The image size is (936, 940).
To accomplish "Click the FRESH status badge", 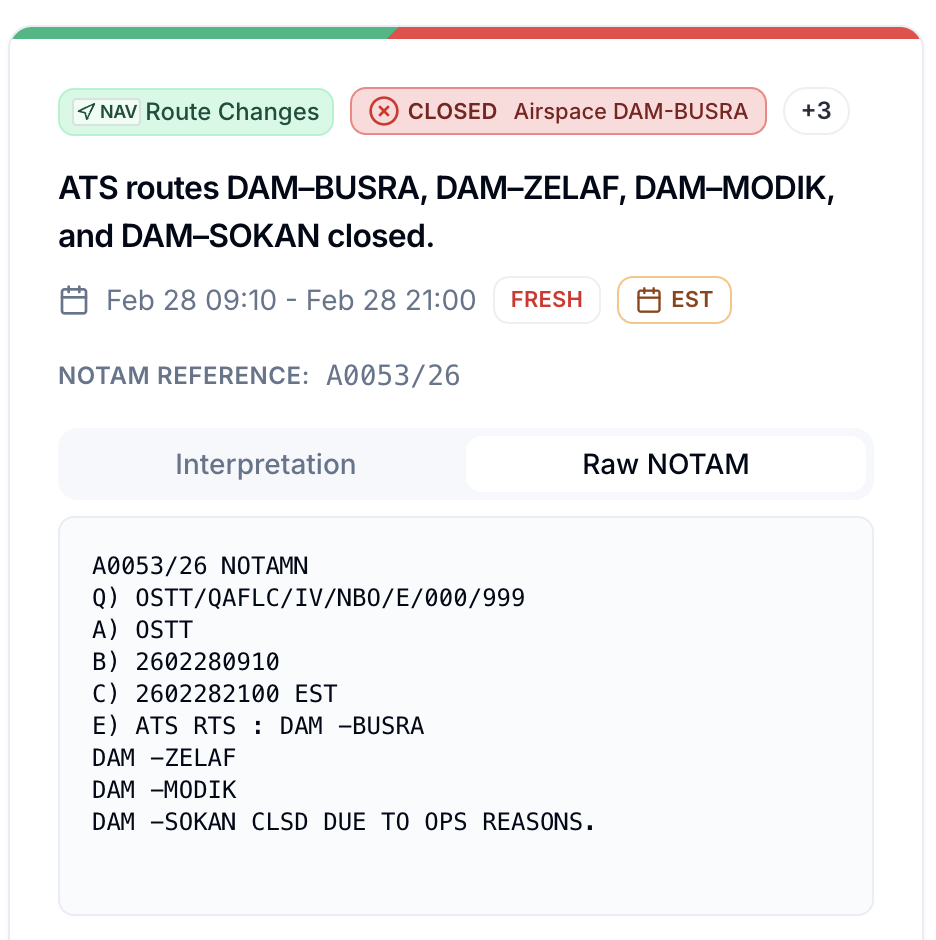I will tap(546, 300).
